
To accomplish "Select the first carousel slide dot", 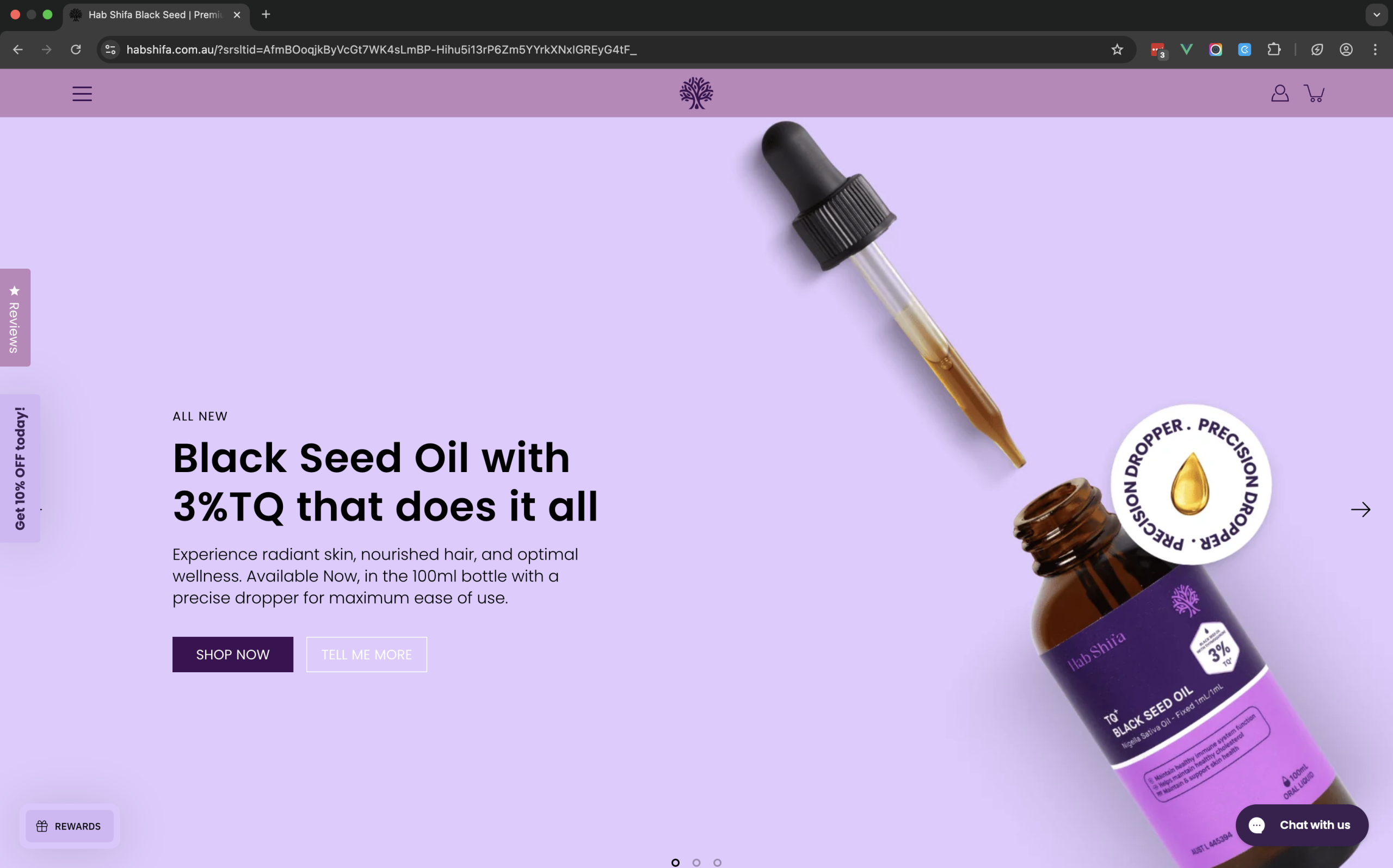I will 675,862.
